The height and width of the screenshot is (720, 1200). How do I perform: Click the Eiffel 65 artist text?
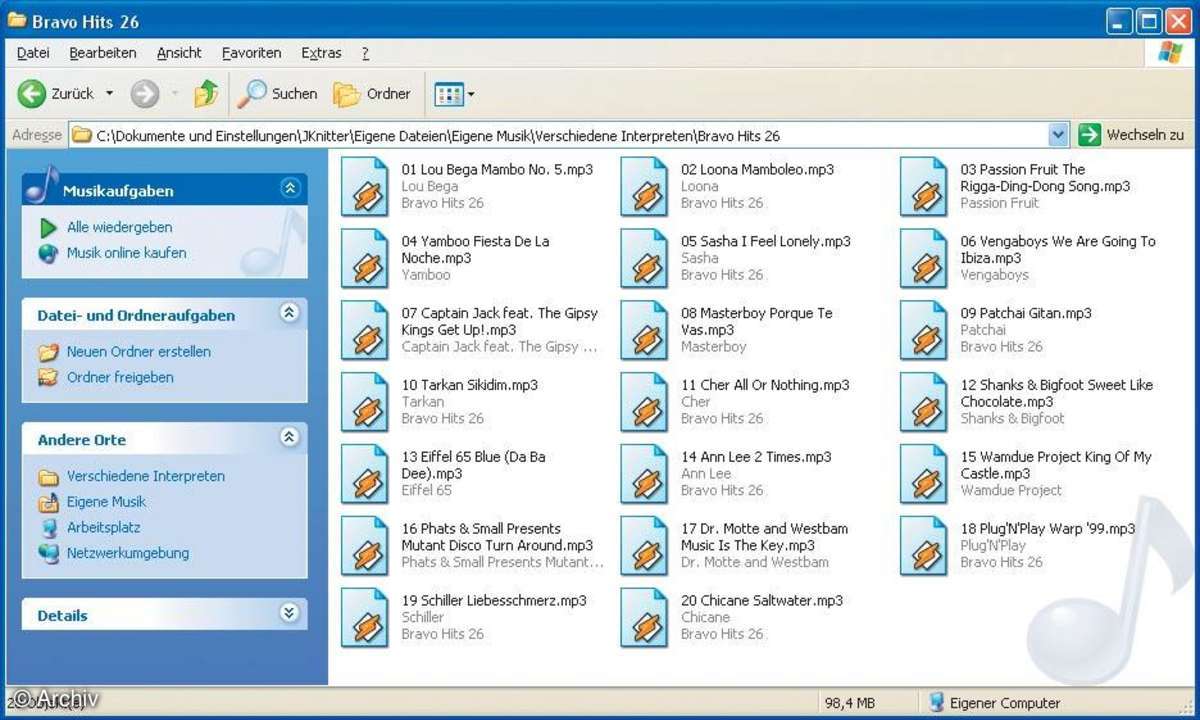427,490
